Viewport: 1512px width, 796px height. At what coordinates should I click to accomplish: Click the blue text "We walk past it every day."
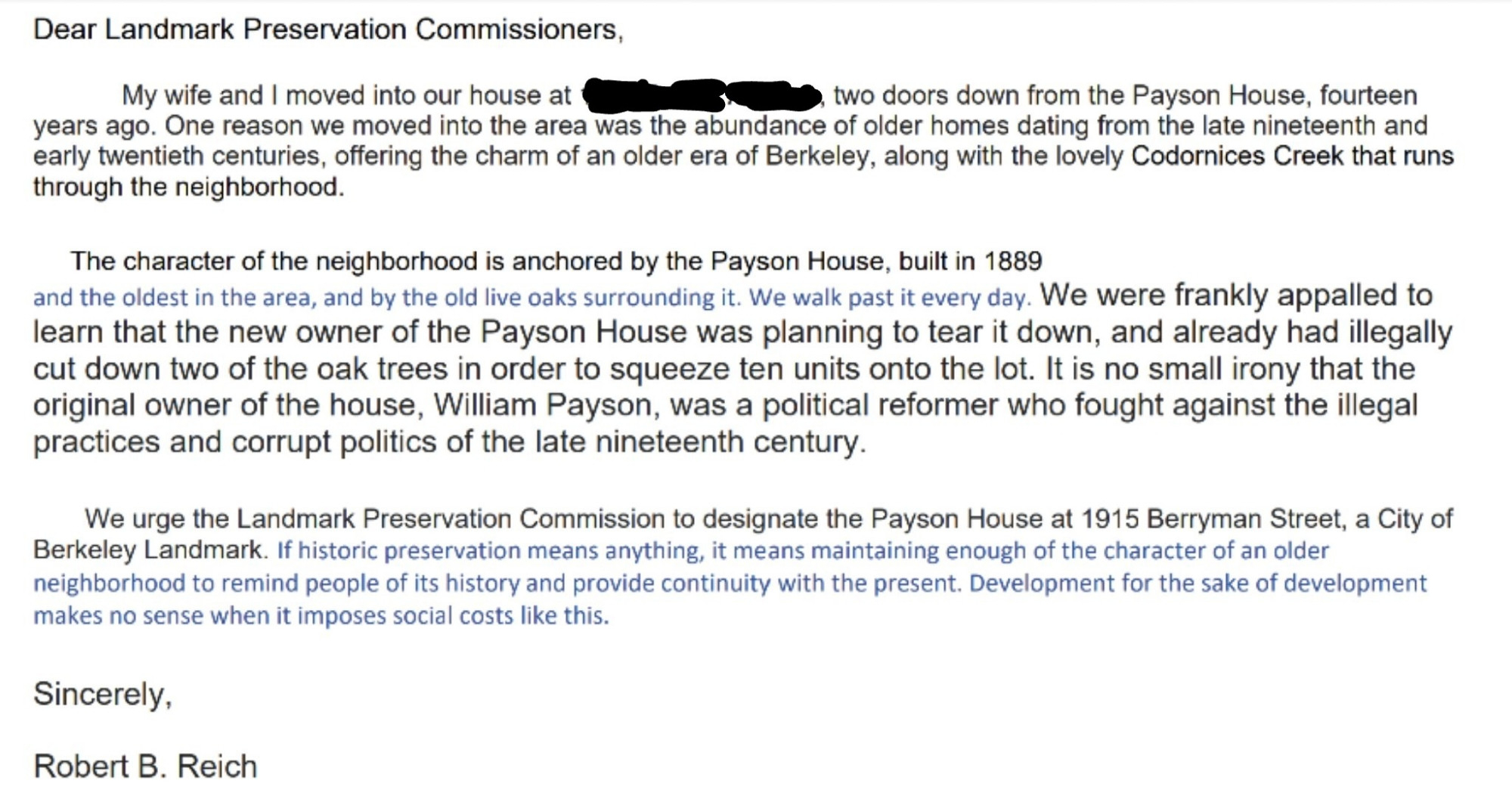[890, 298]
